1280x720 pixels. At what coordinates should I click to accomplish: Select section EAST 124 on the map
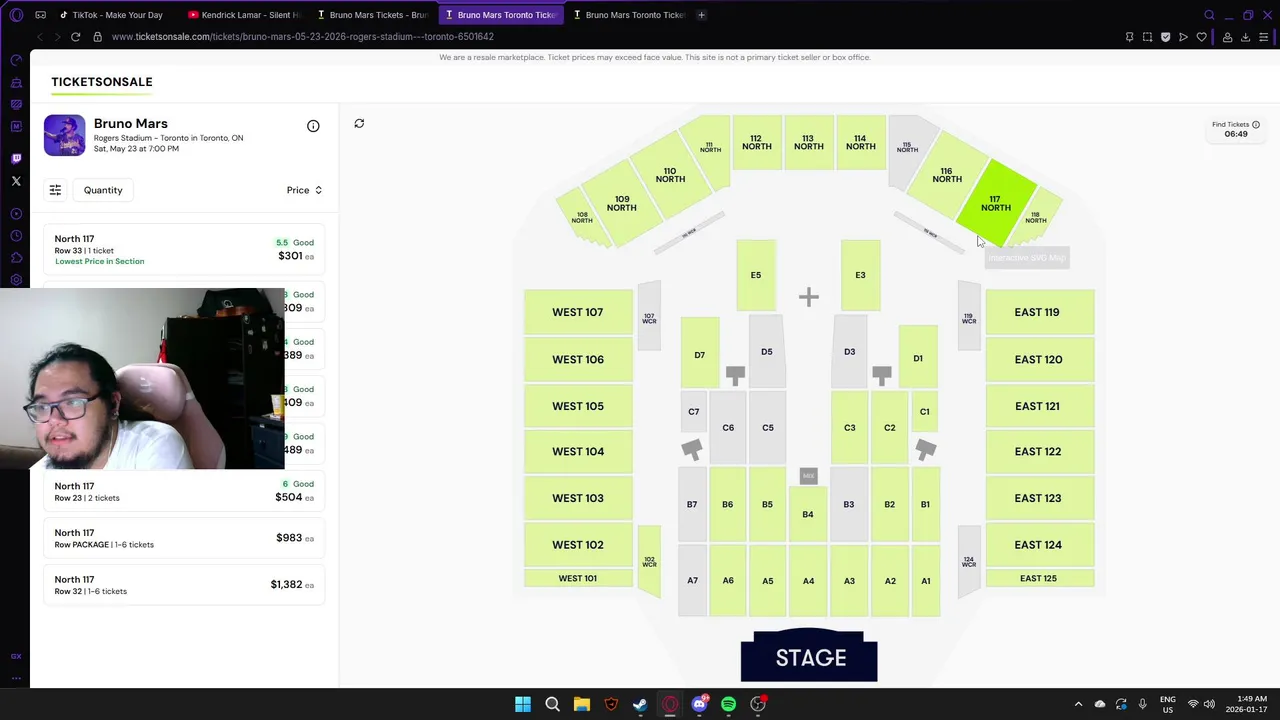coord(1038,545)
